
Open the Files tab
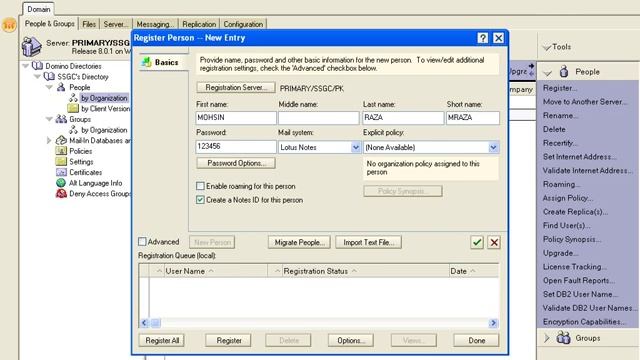(89, 24)
